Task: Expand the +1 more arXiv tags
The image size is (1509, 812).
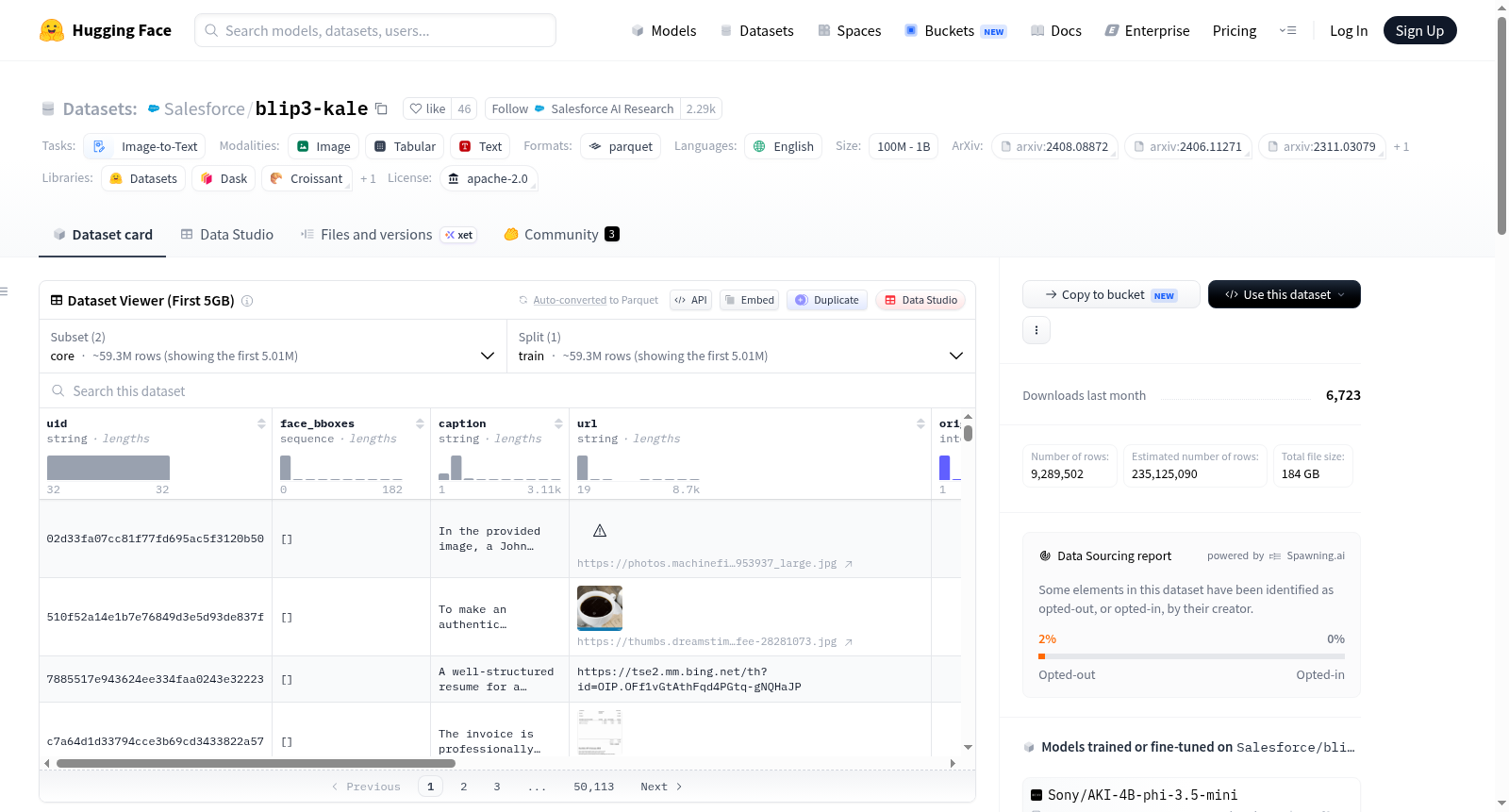Action: pyautogui.click(x=1401, y=146)
